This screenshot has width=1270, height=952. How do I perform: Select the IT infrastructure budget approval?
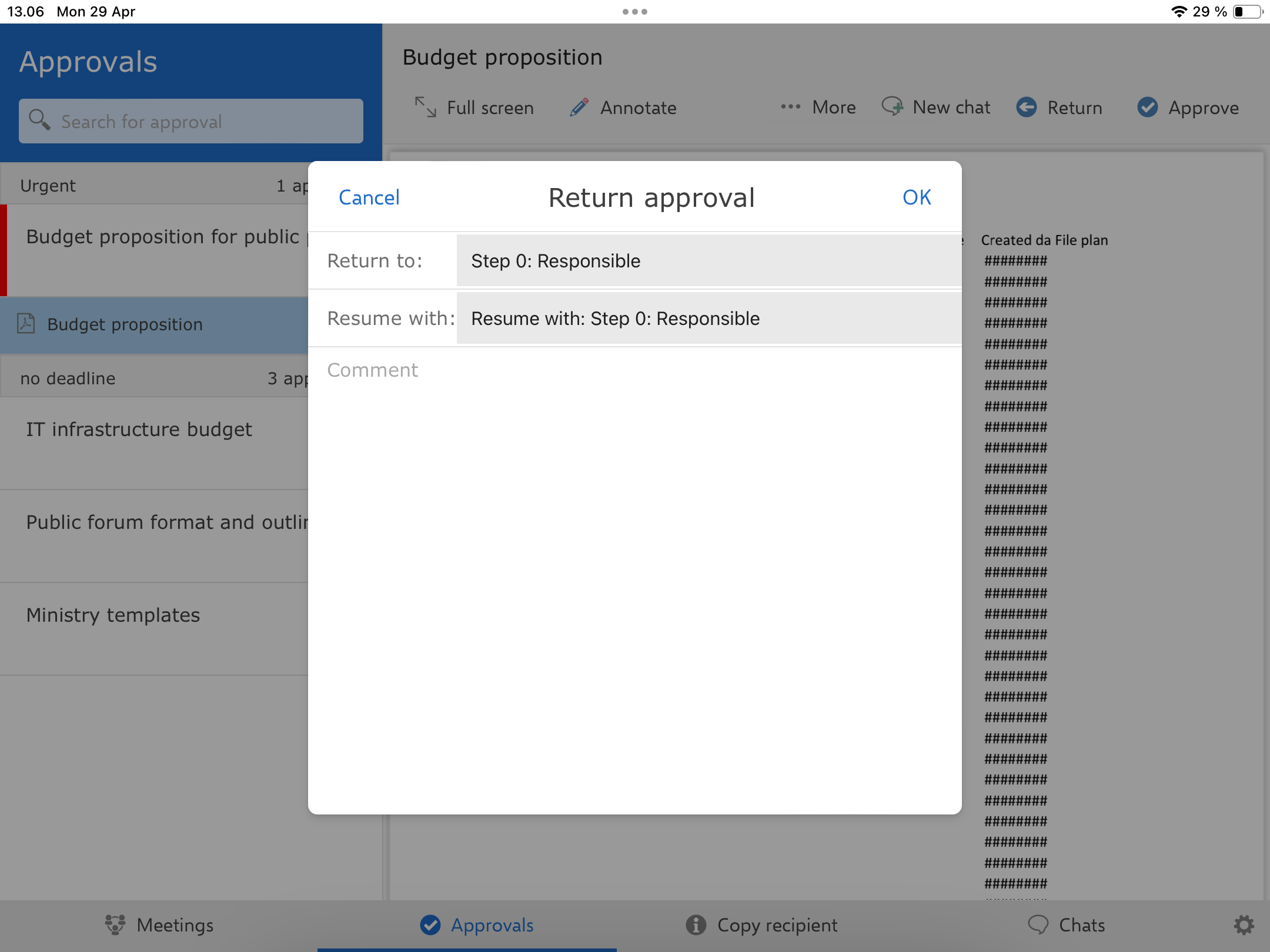pyautogui.click(x=139, y=430)
